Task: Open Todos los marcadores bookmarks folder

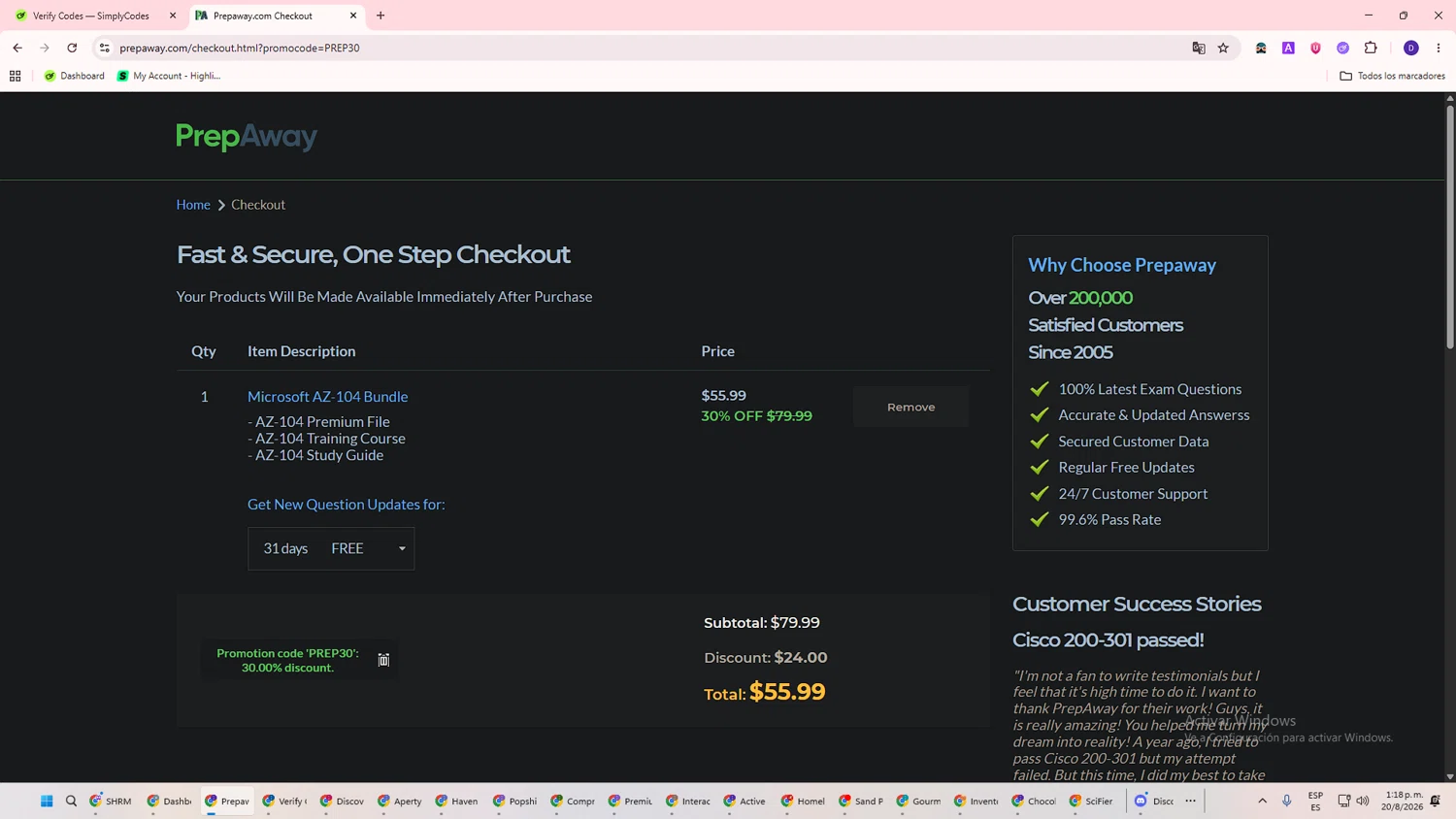Action: [1392, 76]
